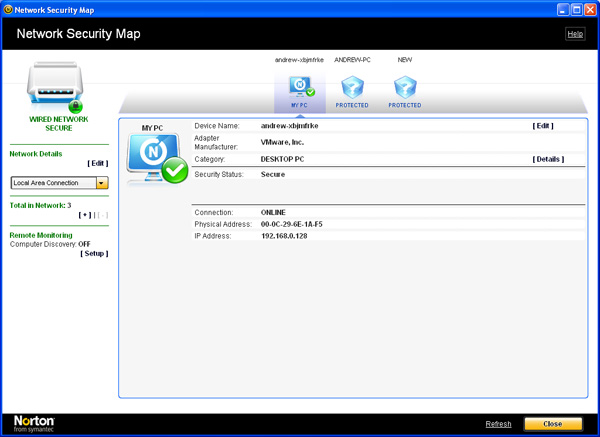Click the Network Details heading

(x=36, y=154)
